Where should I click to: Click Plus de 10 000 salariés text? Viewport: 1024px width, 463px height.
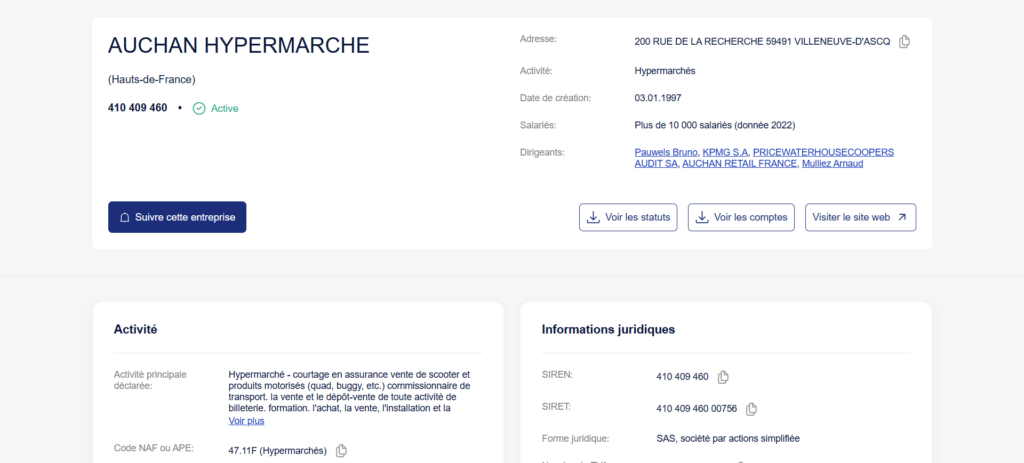(x=715, y=125)
